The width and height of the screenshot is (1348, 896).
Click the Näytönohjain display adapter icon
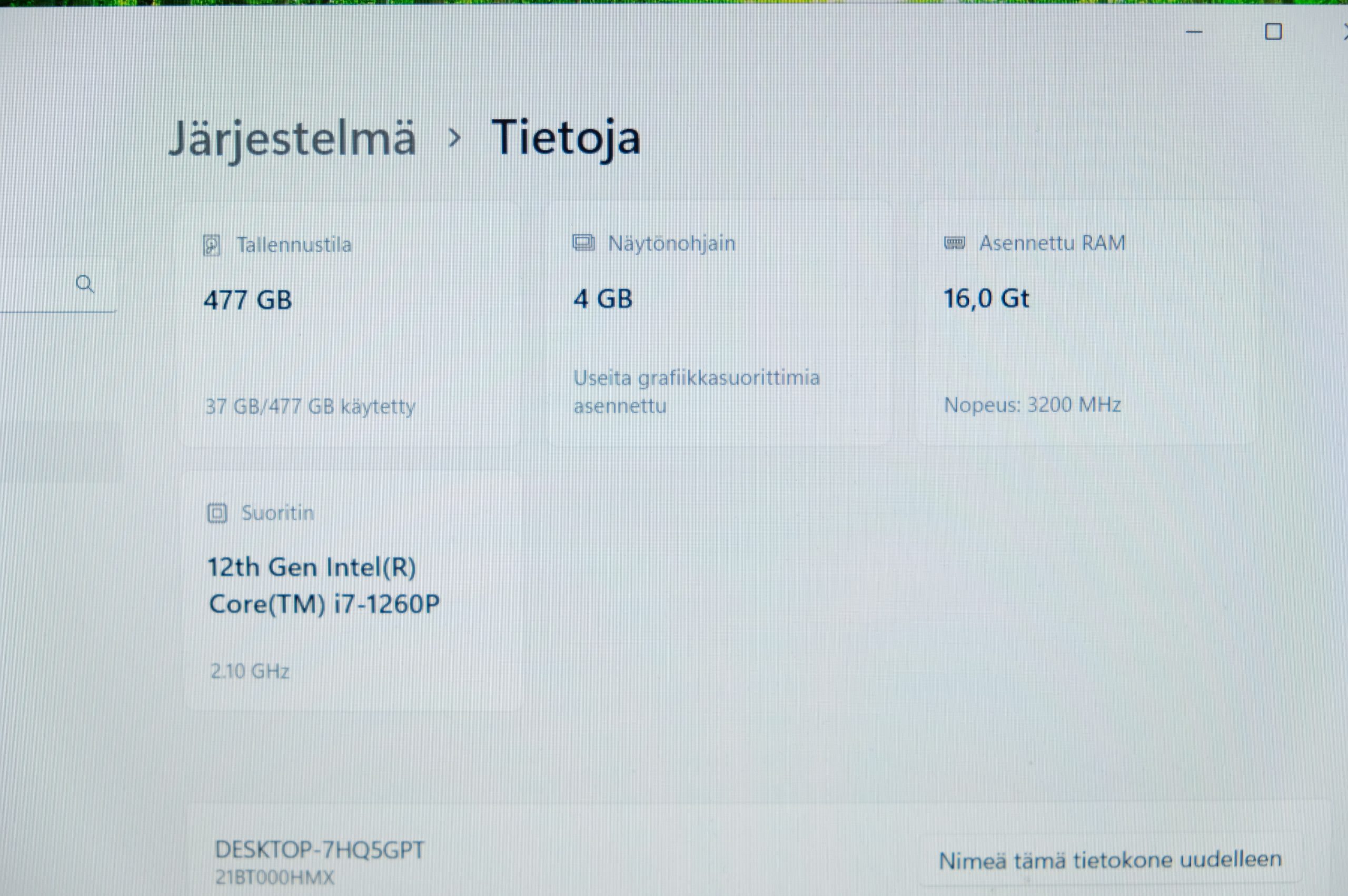pyautogui.click(x=583, y=243)
